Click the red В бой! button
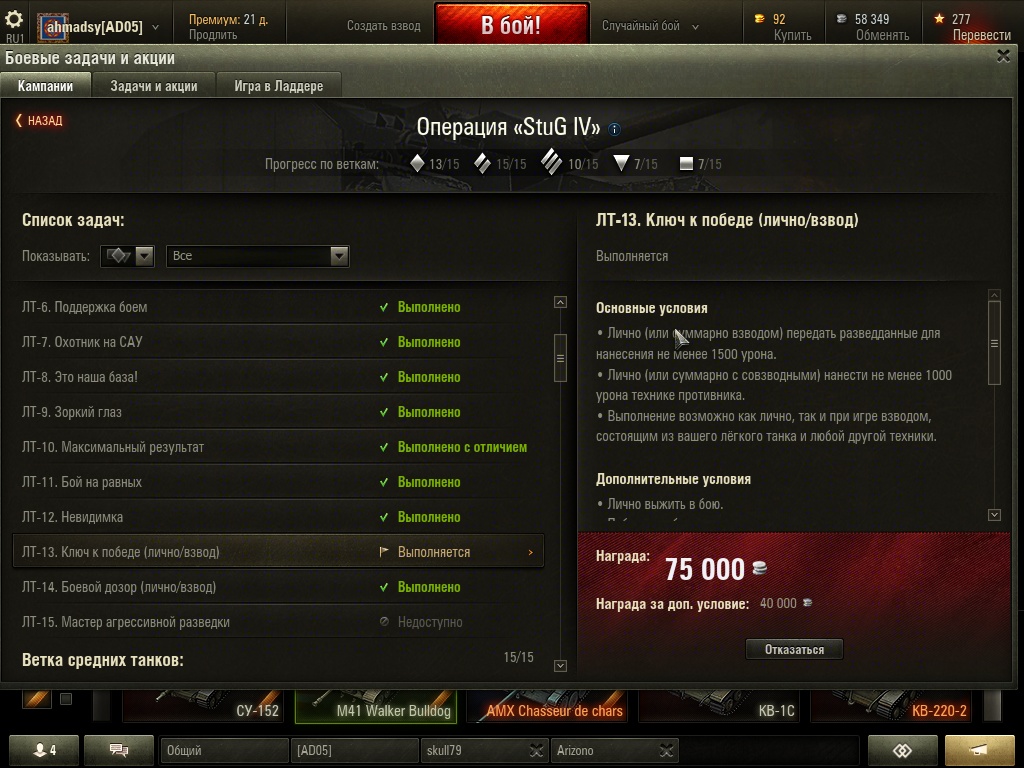Viewport: 1024px width, 768px height. [511, 24]
